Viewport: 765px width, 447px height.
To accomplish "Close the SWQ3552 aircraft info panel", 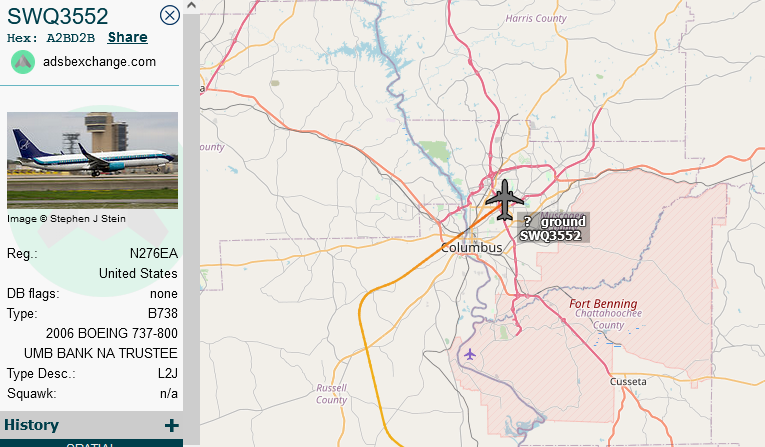I will coord(170,15).
